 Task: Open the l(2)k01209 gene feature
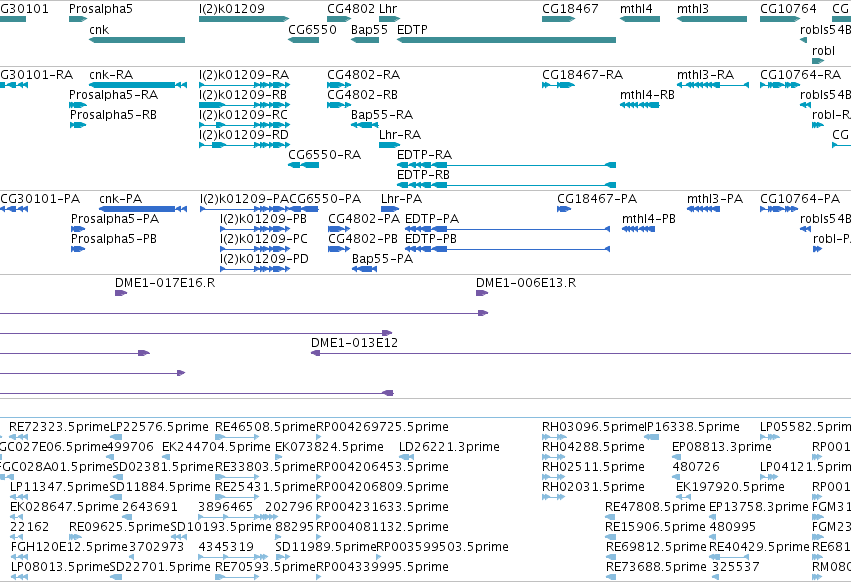[244, 19]
